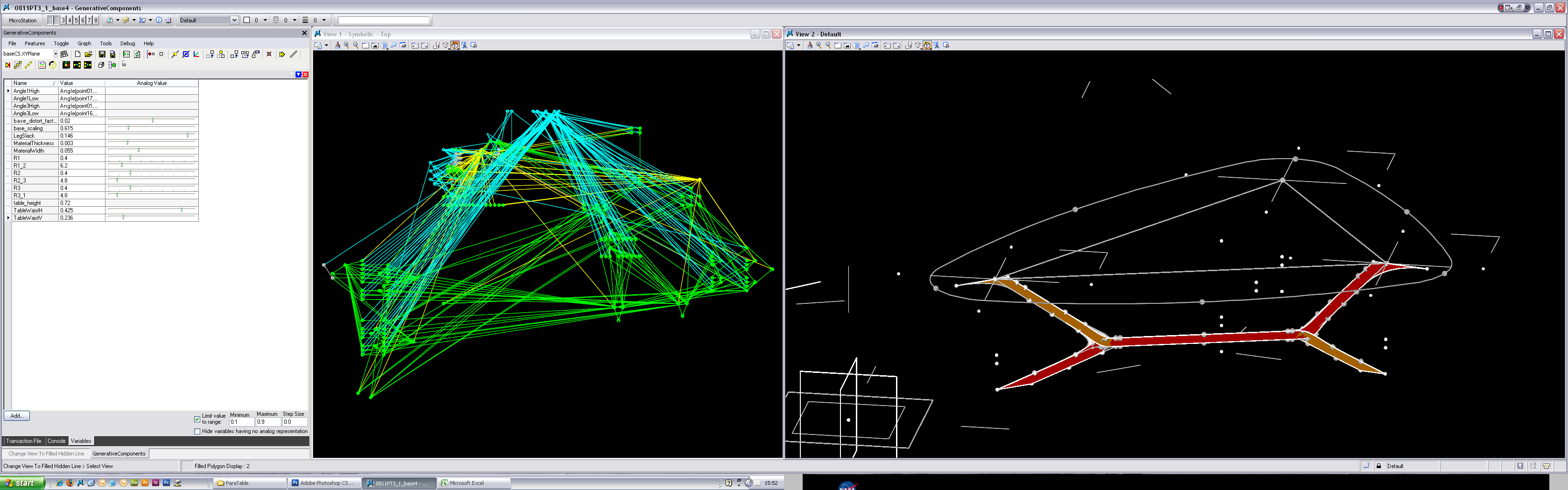The image size is (1568, 490).
Task: Undo previous view in View 1
Action: (x=415, y=46)
